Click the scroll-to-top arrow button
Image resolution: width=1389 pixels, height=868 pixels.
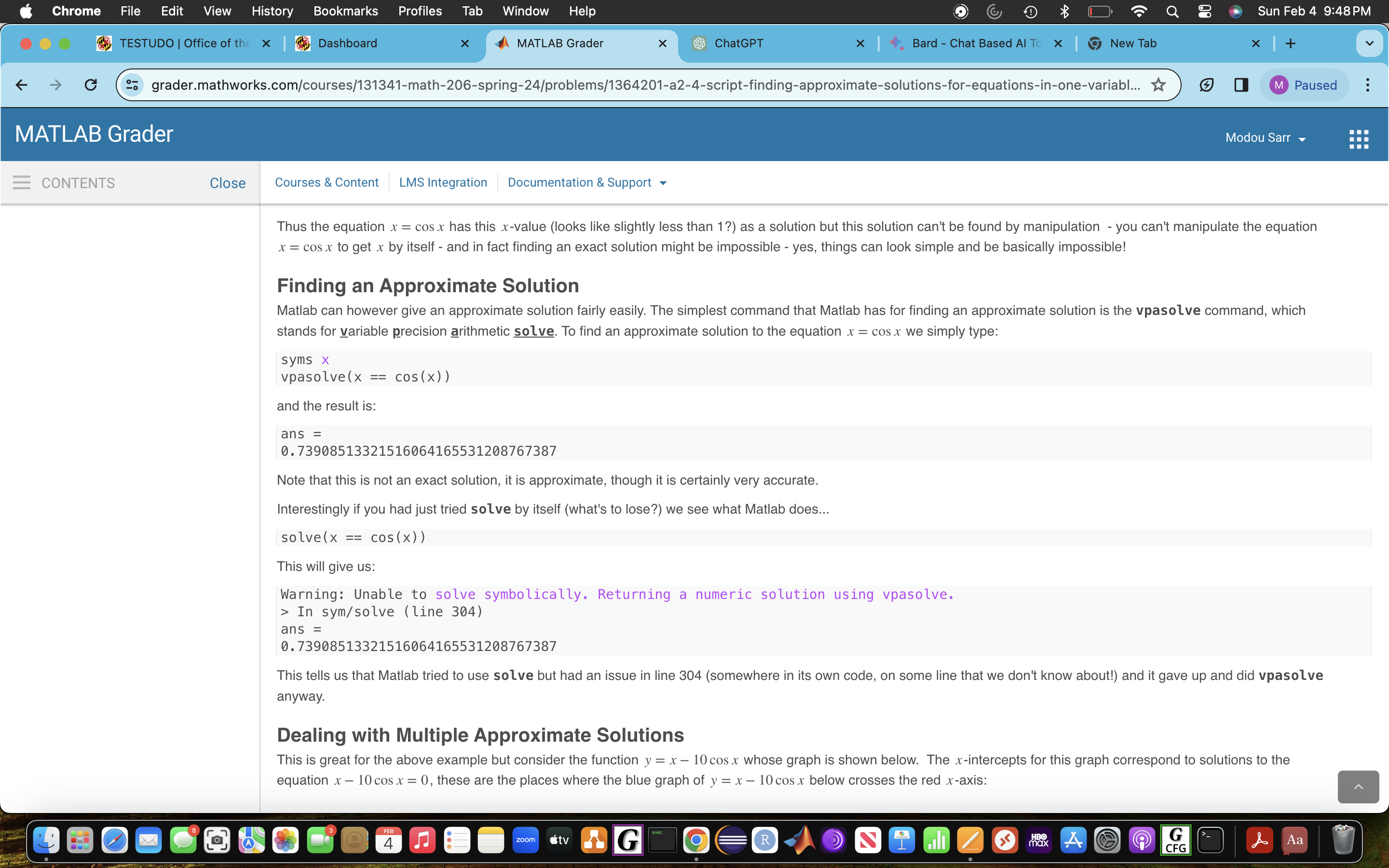(1358, 787)
